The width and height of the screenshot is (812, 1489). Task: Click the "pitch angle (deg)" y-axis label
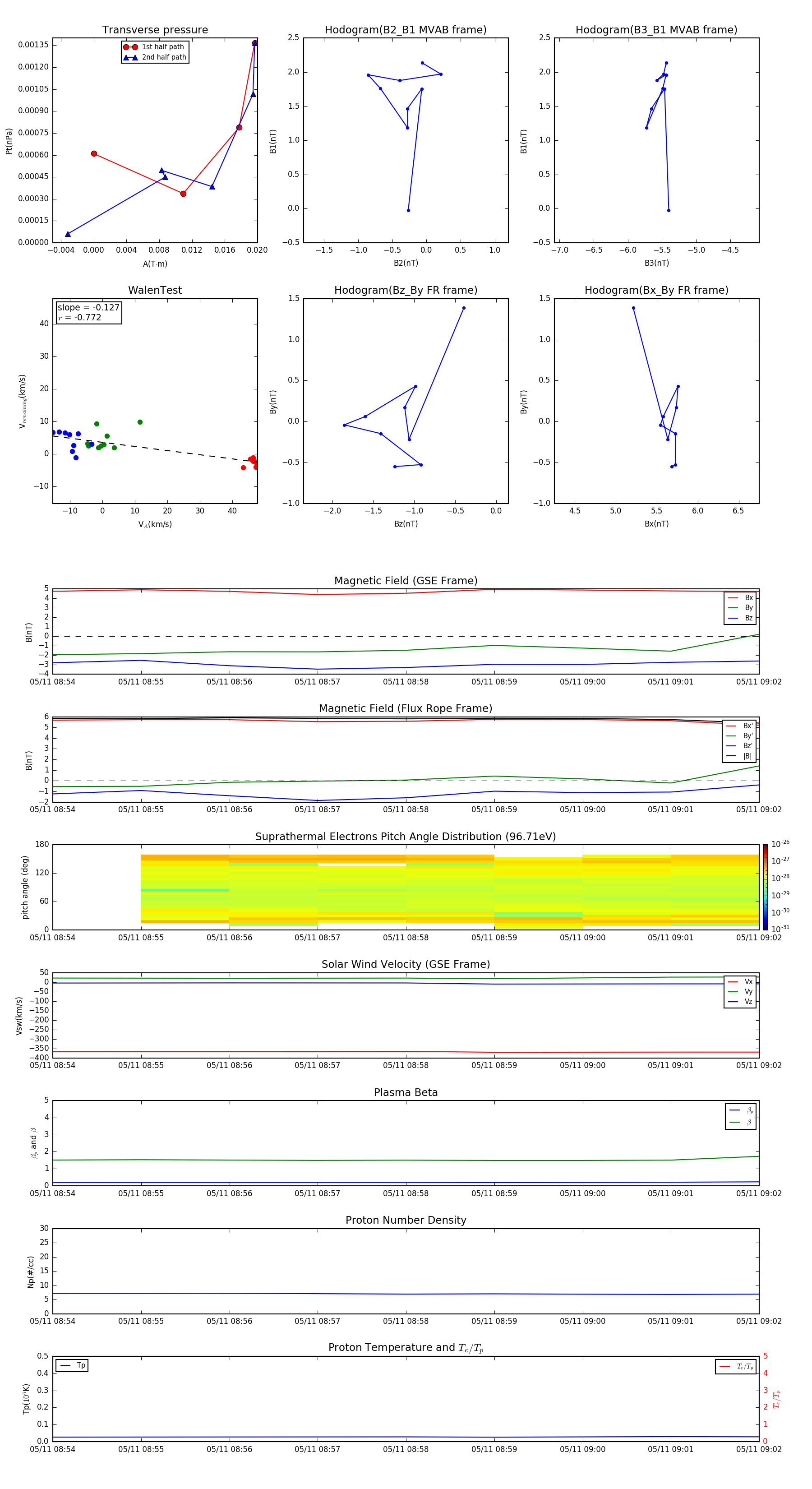tap(25, 887)
